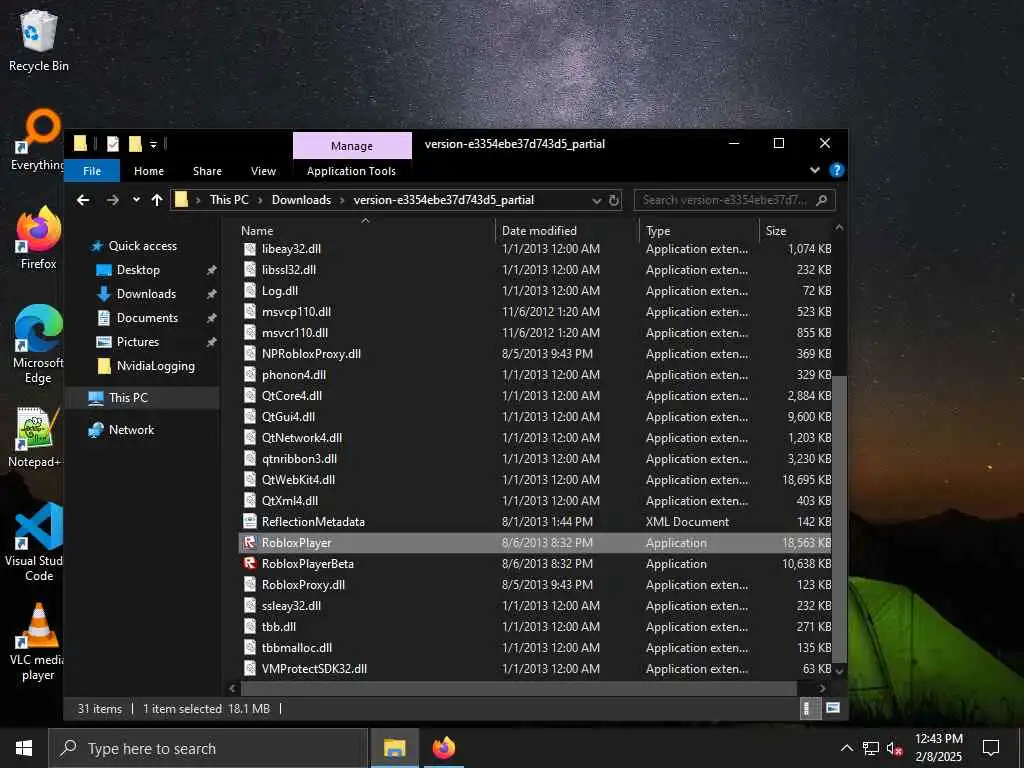Select the RobloxPlayerBeta application icon

point(249,564)
